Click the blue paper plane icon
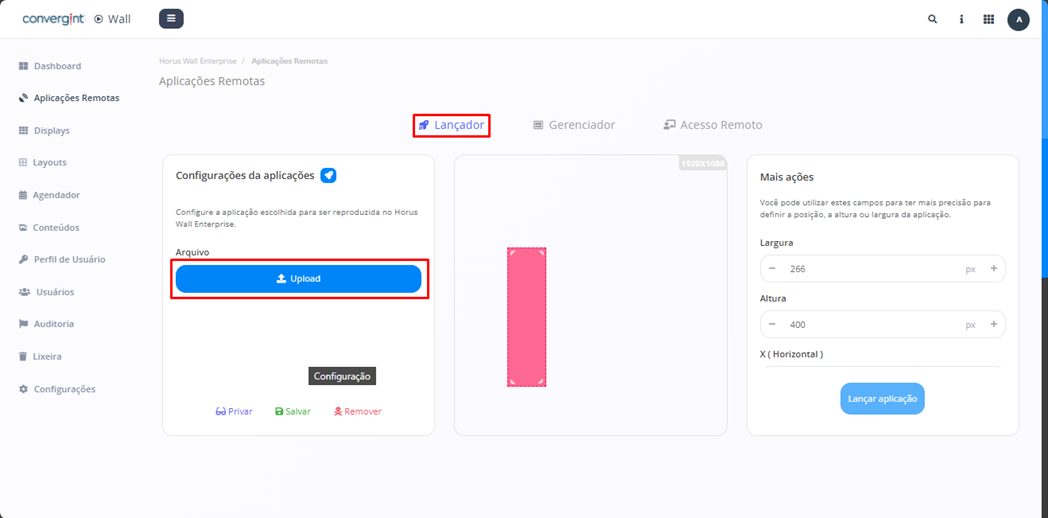The image size is (1048, 518). point(328,176)
